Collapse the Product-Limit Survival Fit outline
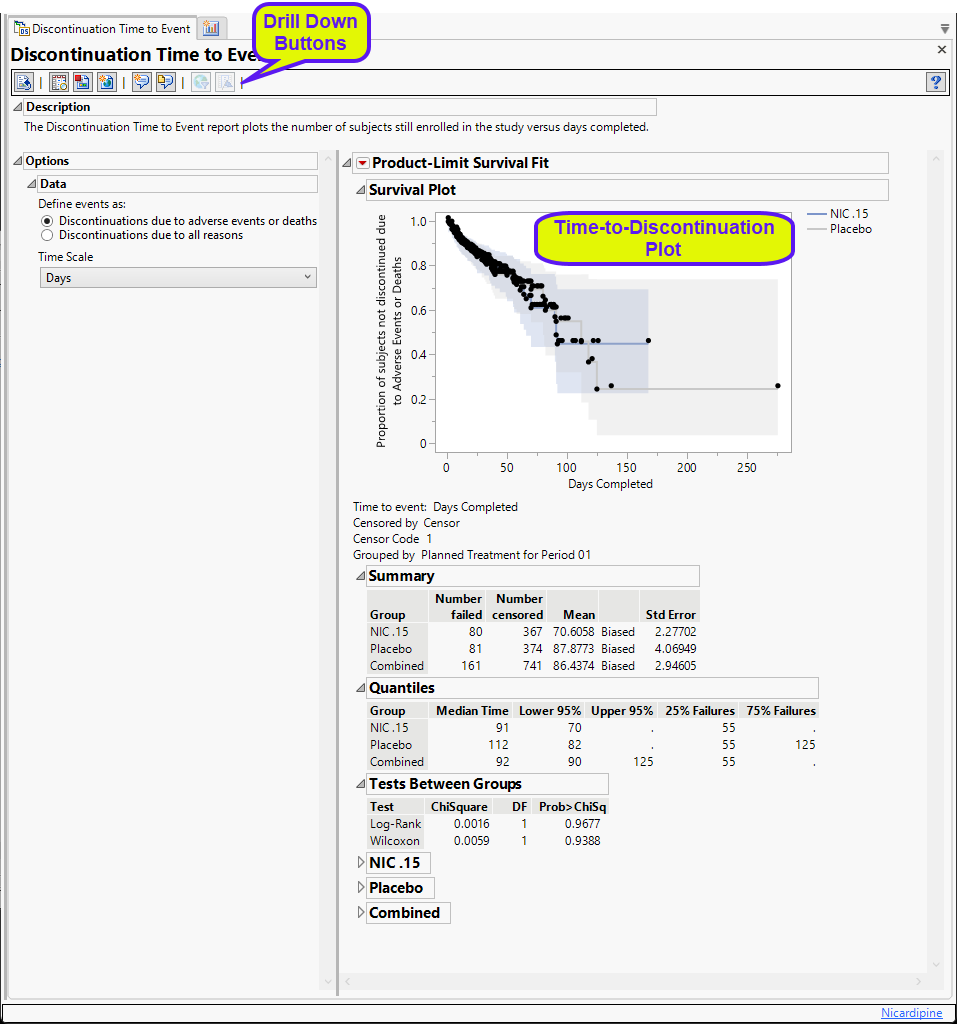The image size is (957, 1024). coord(347,163)
